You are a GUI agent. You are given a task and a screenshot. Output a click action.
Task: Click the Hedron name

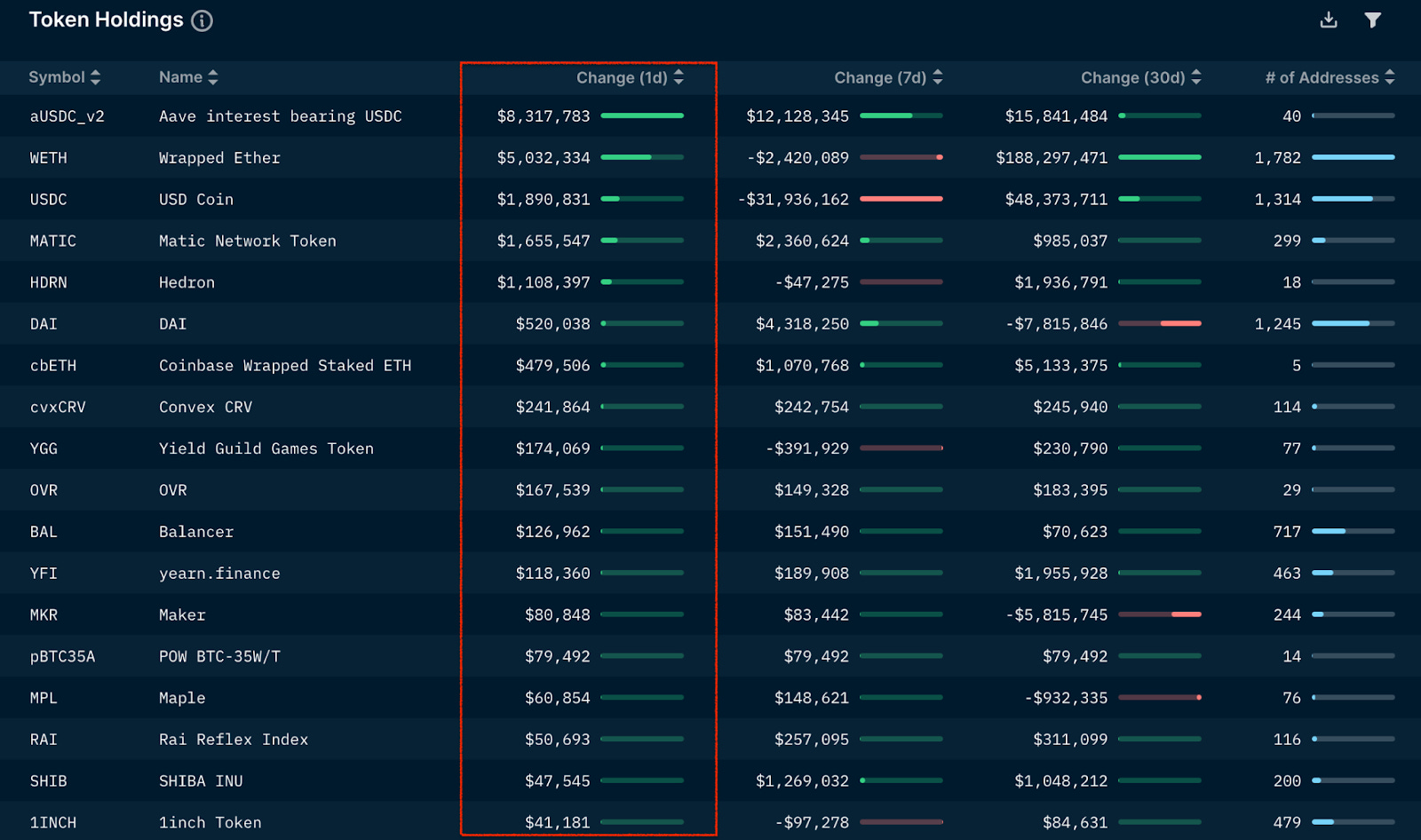click(187, 282)
